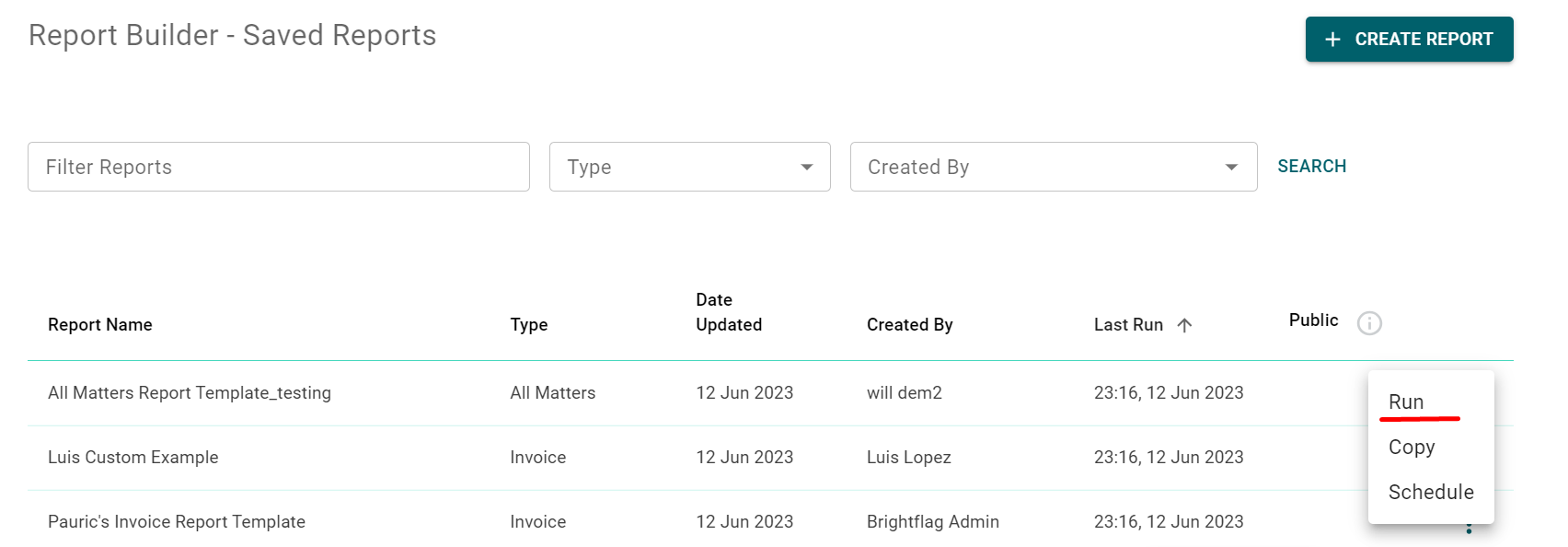Click the will dem2 creator cell
The height and width of the screenshot is (547, 1568).
905,393
